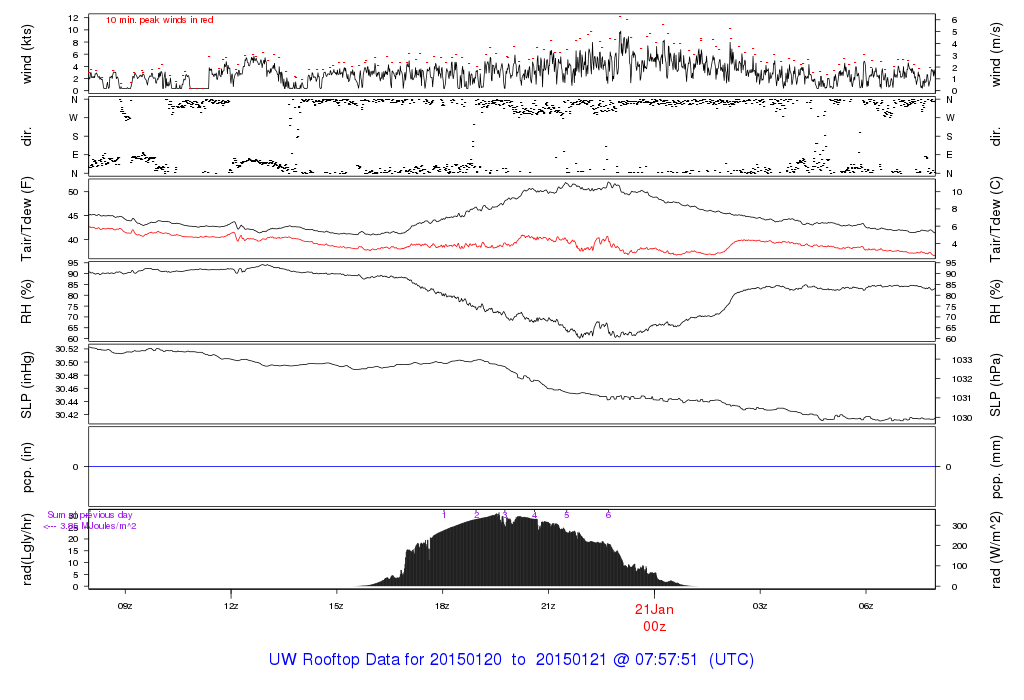Click the 'rad(Lgly/hr)' axis label
Viewport: 1024px width, 700px height.
coord(28,549)
